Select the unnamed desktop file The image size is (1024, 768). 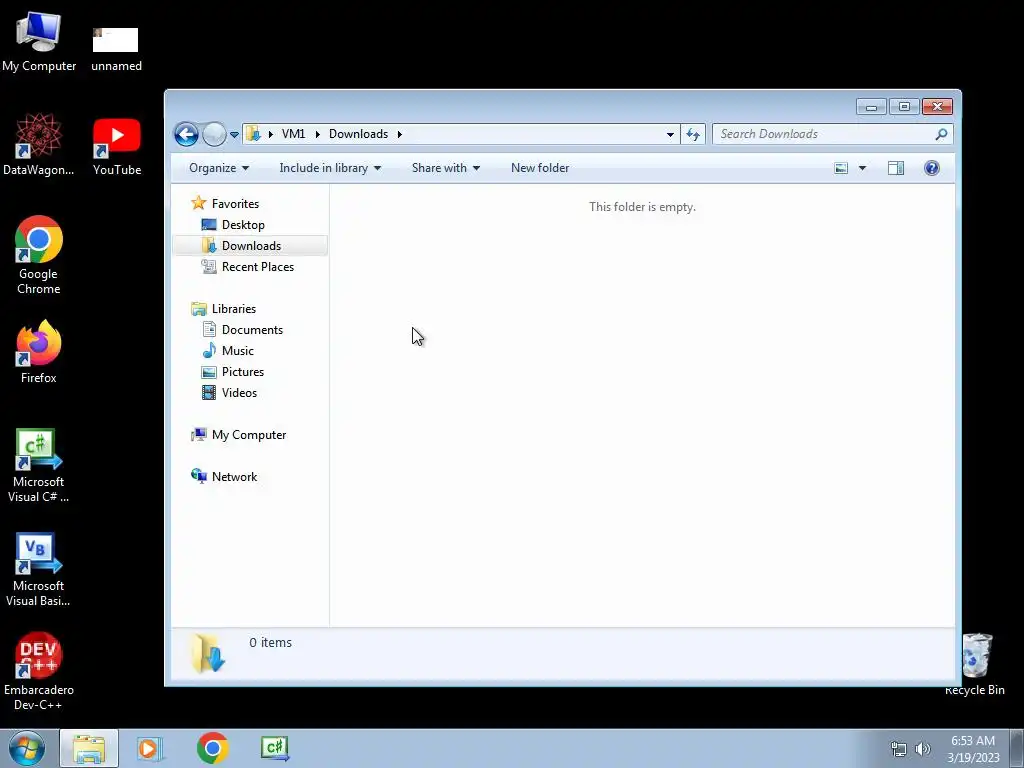tap(116, 50)
